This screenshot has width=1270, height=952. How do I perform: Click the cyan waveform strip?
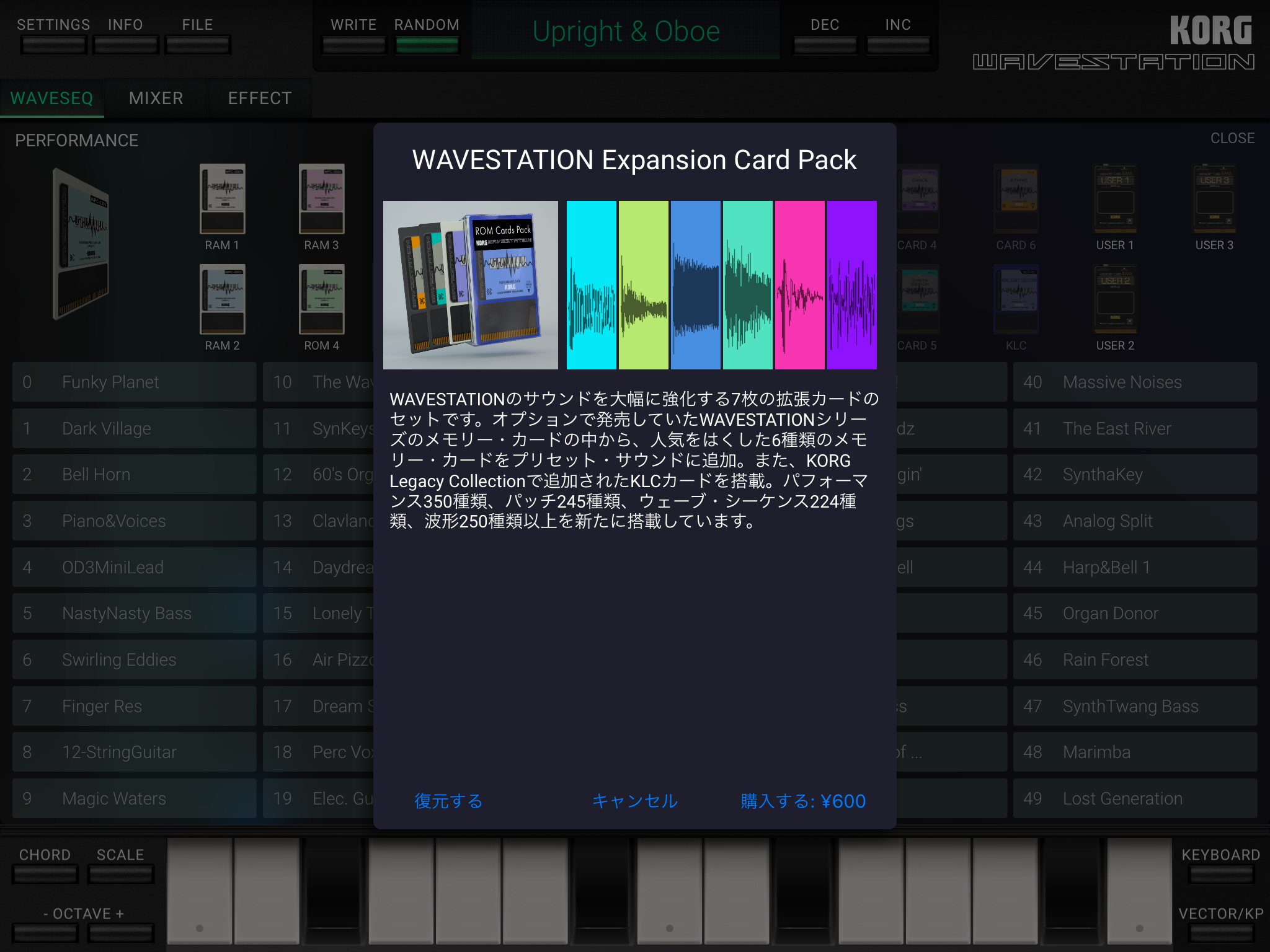[x=592, y=285]
